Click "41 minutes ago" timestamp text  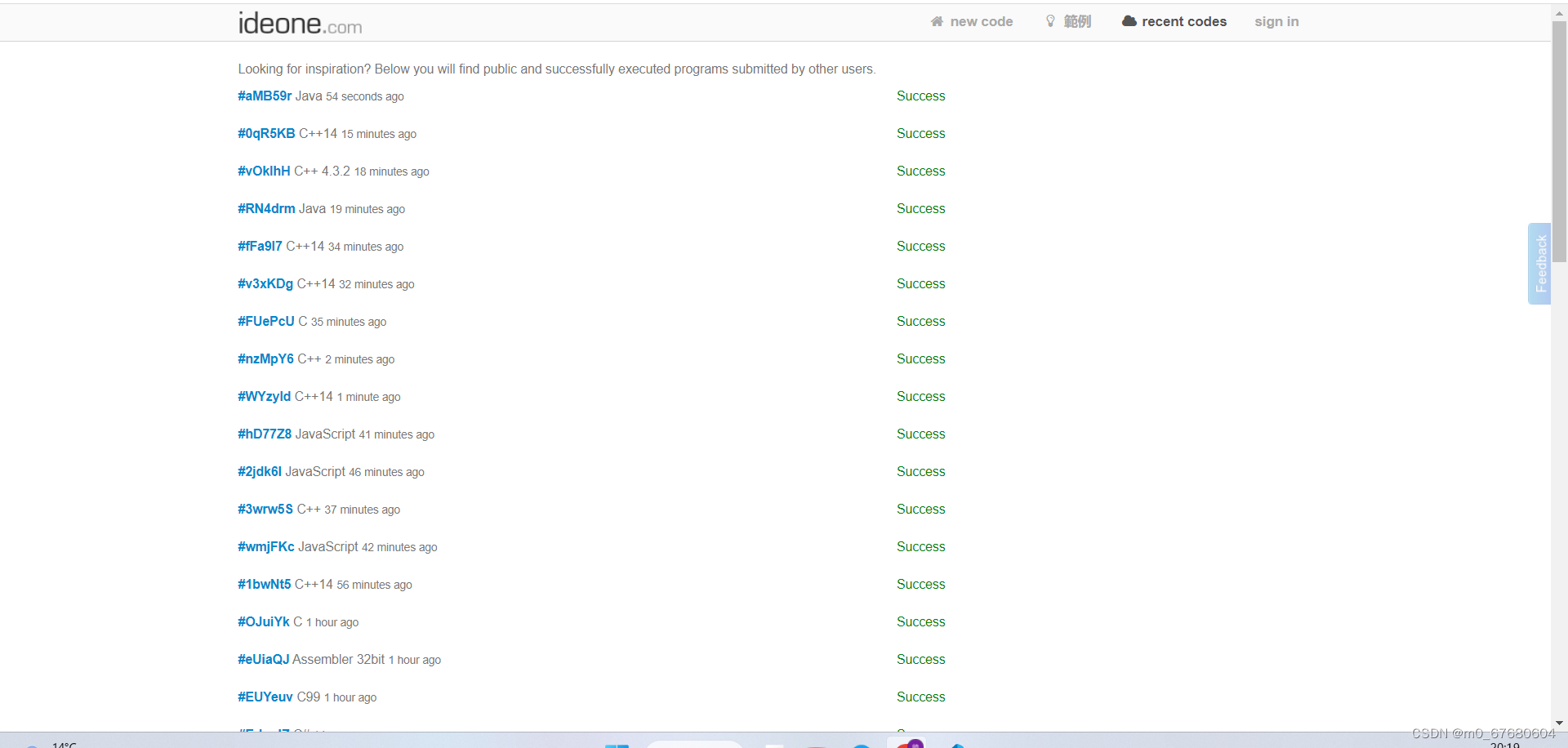point(397,434)
